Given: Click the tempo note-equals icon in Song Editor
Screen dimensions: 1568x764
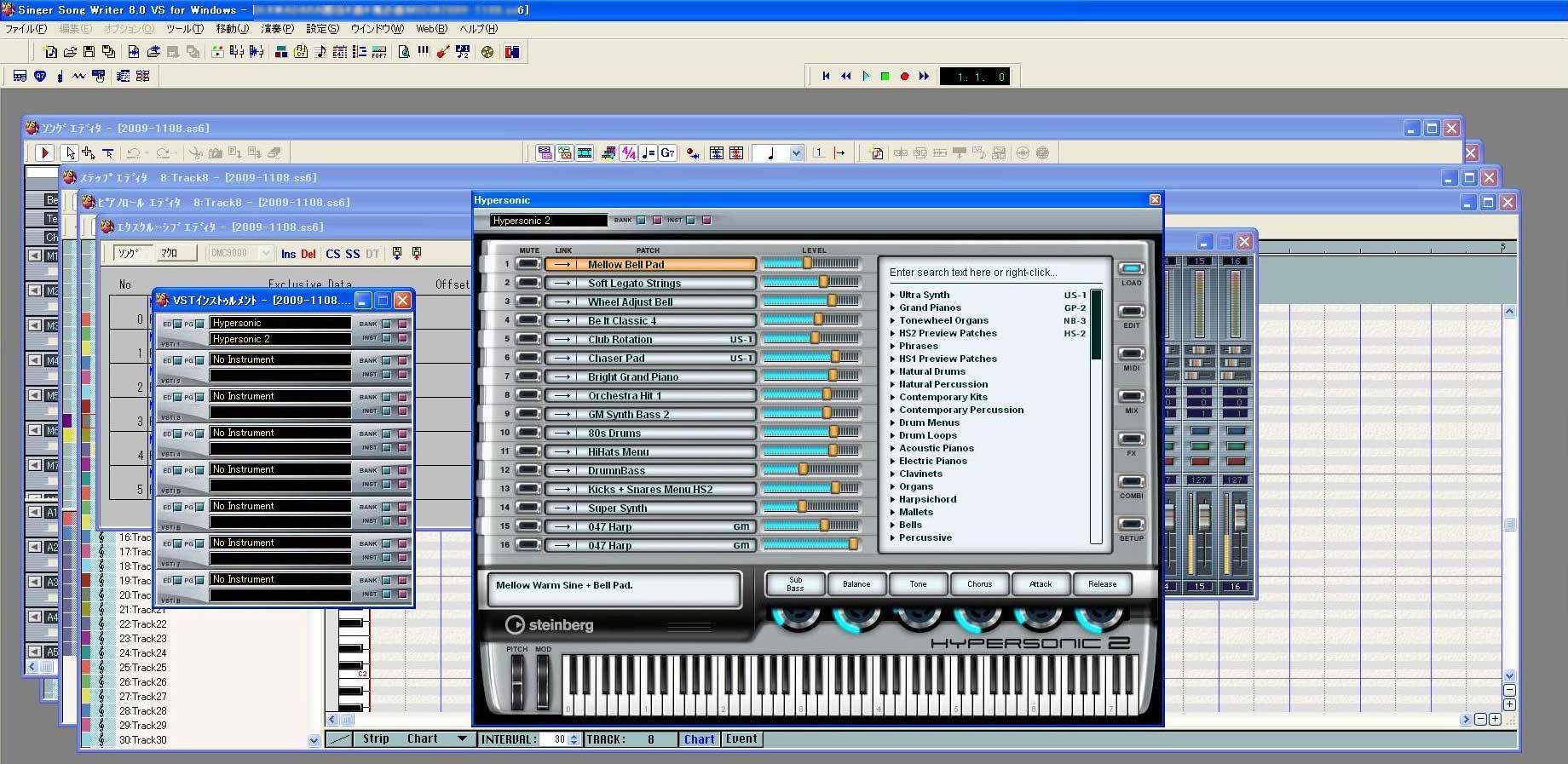Looking at the screenshot, I should [649, 152].
